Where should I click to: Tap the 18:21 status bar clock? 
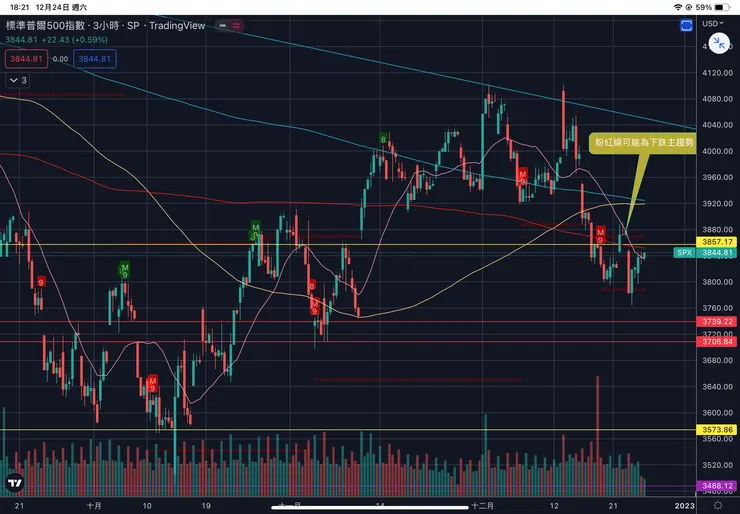(19, 7)
